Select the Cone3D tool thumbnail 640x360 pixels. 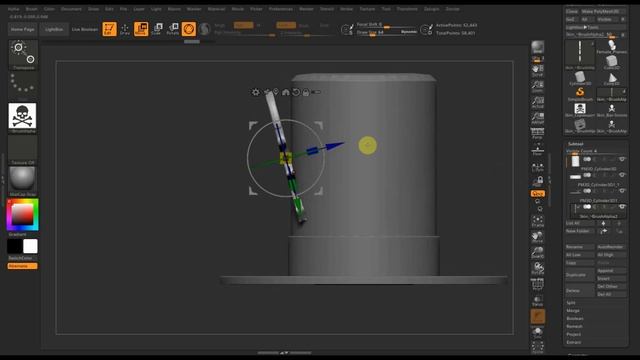tap(612, 78)
